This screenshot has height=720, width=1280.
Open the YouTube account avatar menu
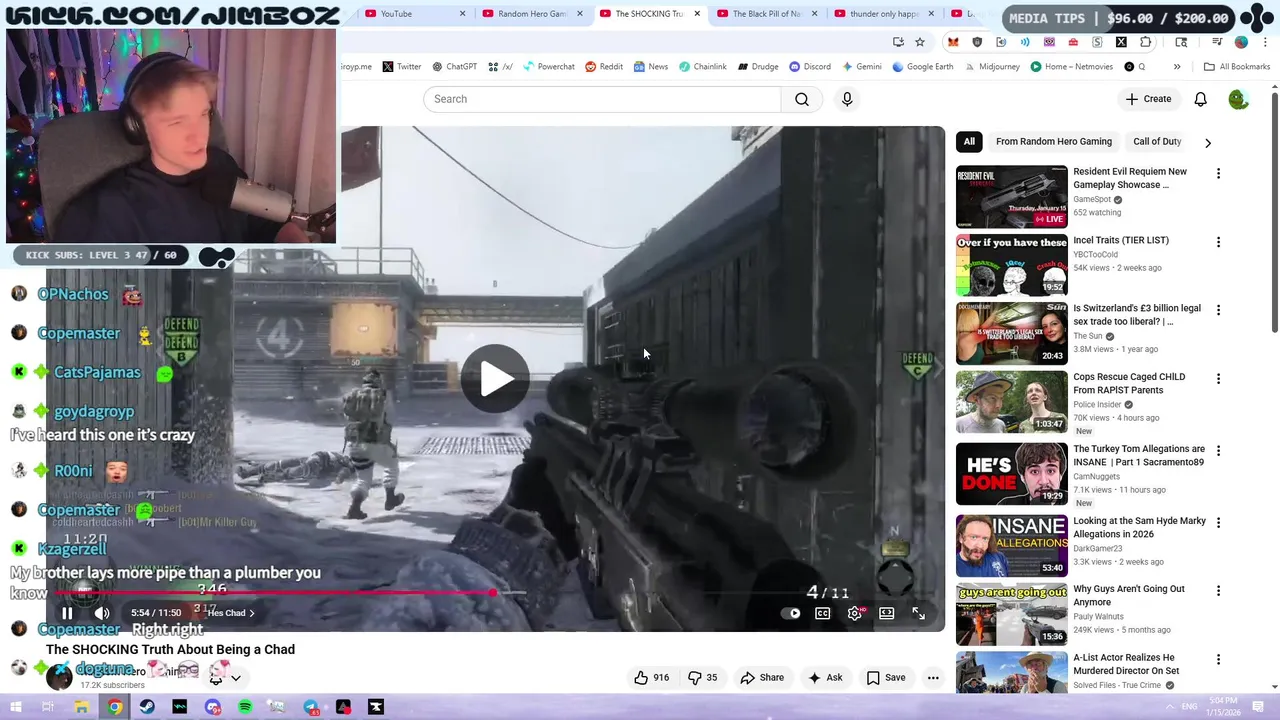tap(1238, 99)
